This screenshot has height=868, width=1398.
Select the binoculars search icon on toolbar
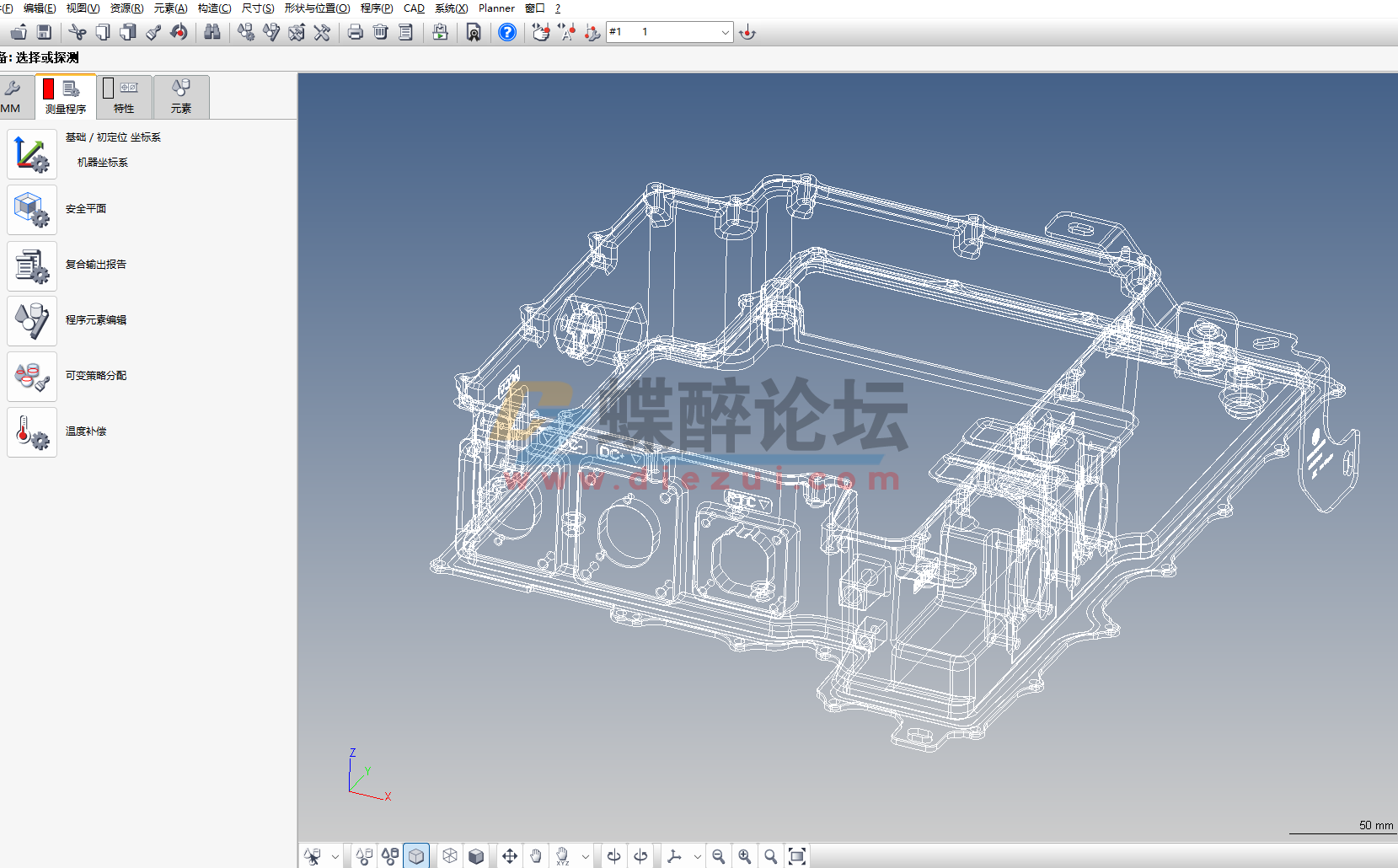[212, 32]
